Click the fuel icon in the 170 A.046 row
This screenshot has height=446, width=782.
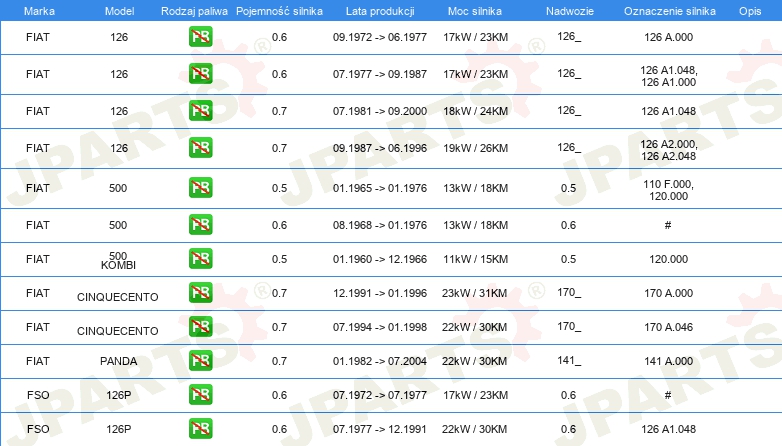point(200,326)
